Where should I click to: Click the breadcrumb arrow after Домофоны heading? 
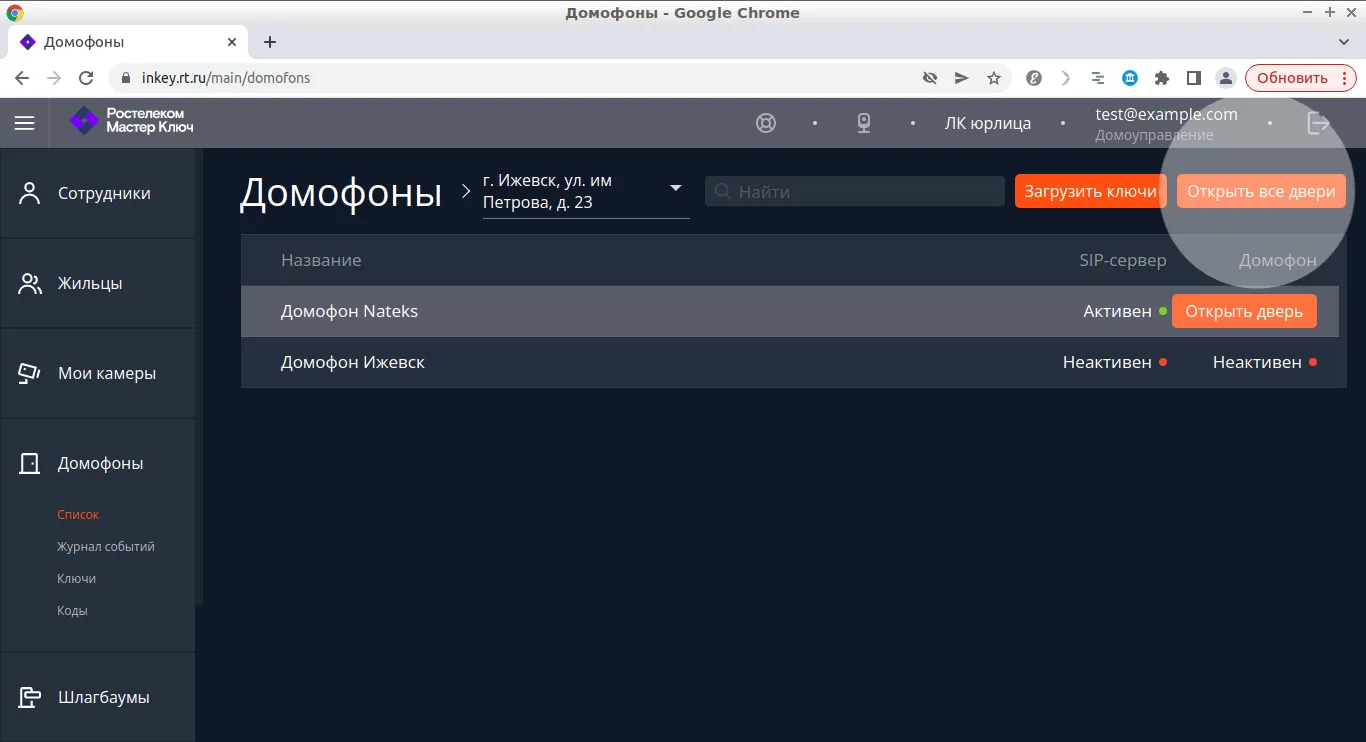click(x=465, y=191)
